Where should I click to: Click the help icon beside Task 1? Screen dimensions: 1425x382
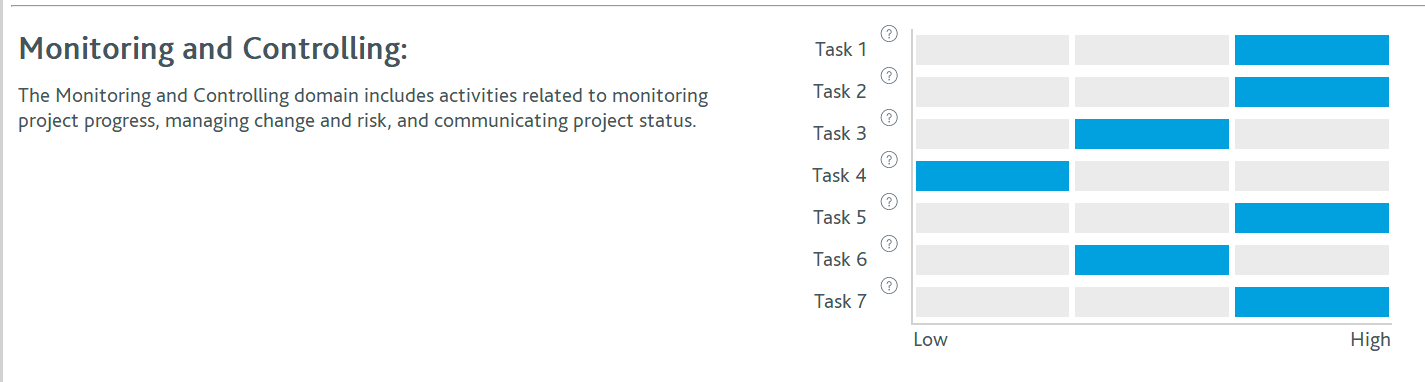(888, 34)
